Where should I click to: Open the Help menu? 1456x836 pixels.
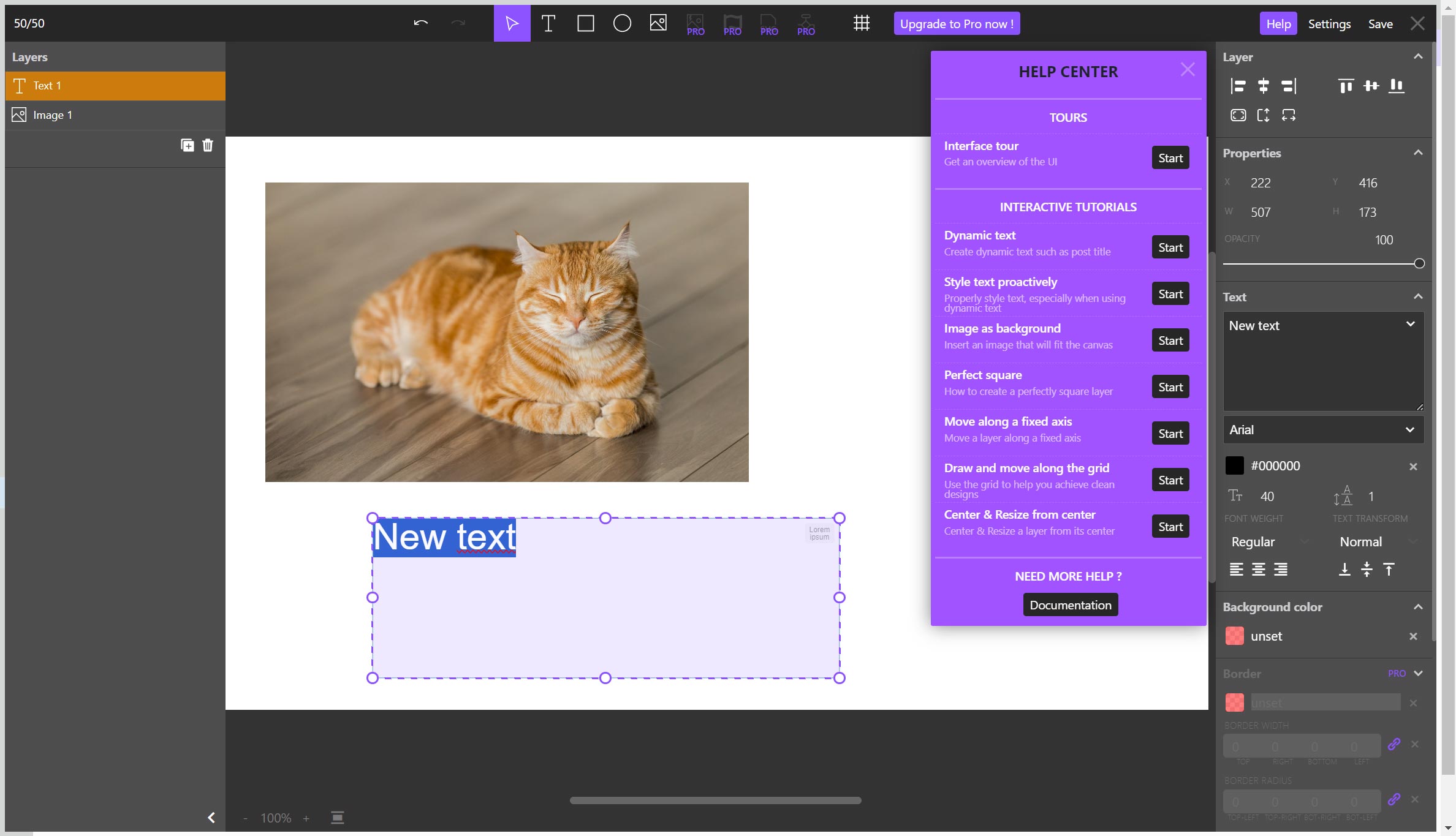point(1278,23)
